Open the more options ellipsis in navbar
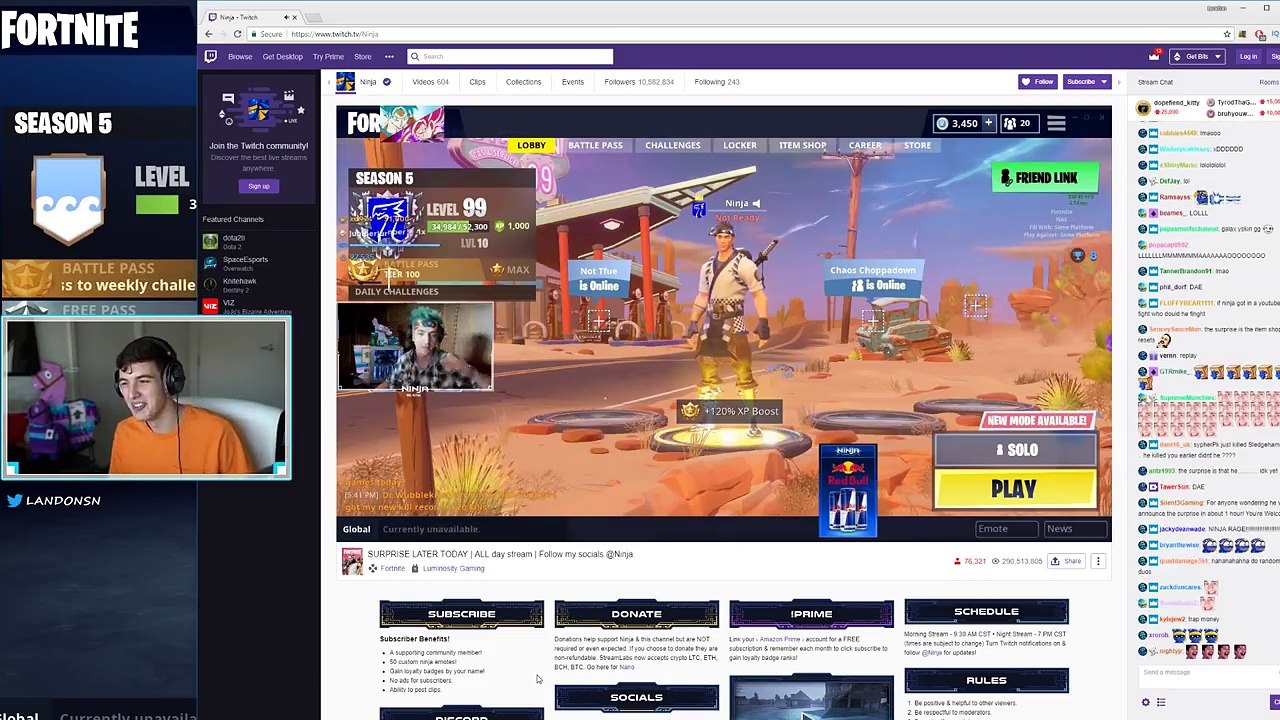Image resolution: width=1280 pixels, height=720 pixels. 389,57
